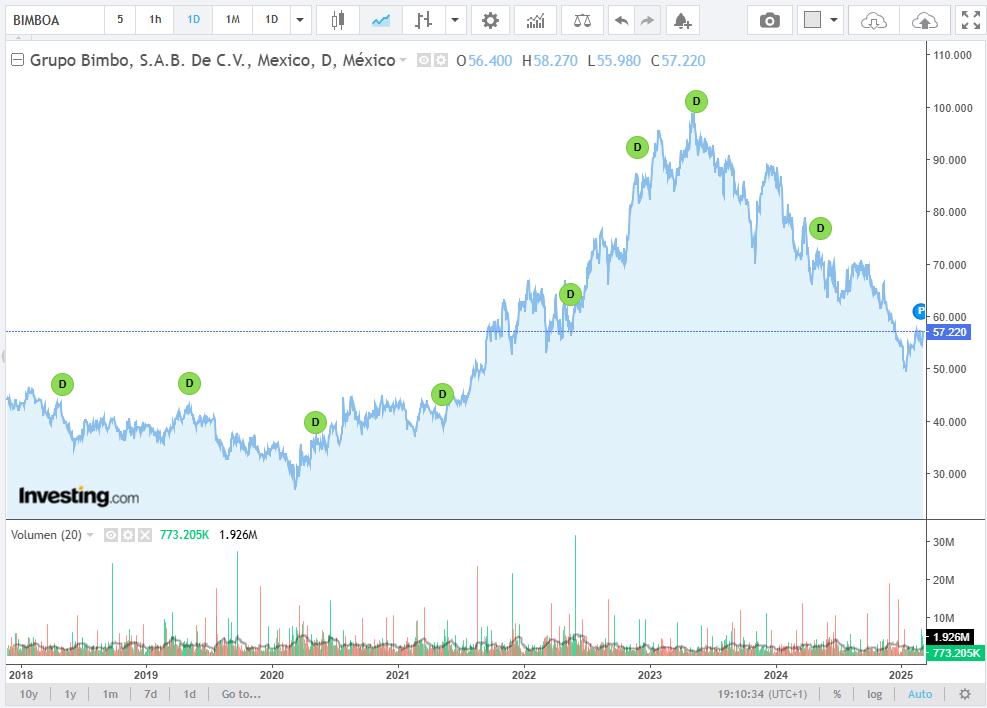Select the area chart style icon
The image size is (987, 708).
pyautogui.click(x=381, y=20)
